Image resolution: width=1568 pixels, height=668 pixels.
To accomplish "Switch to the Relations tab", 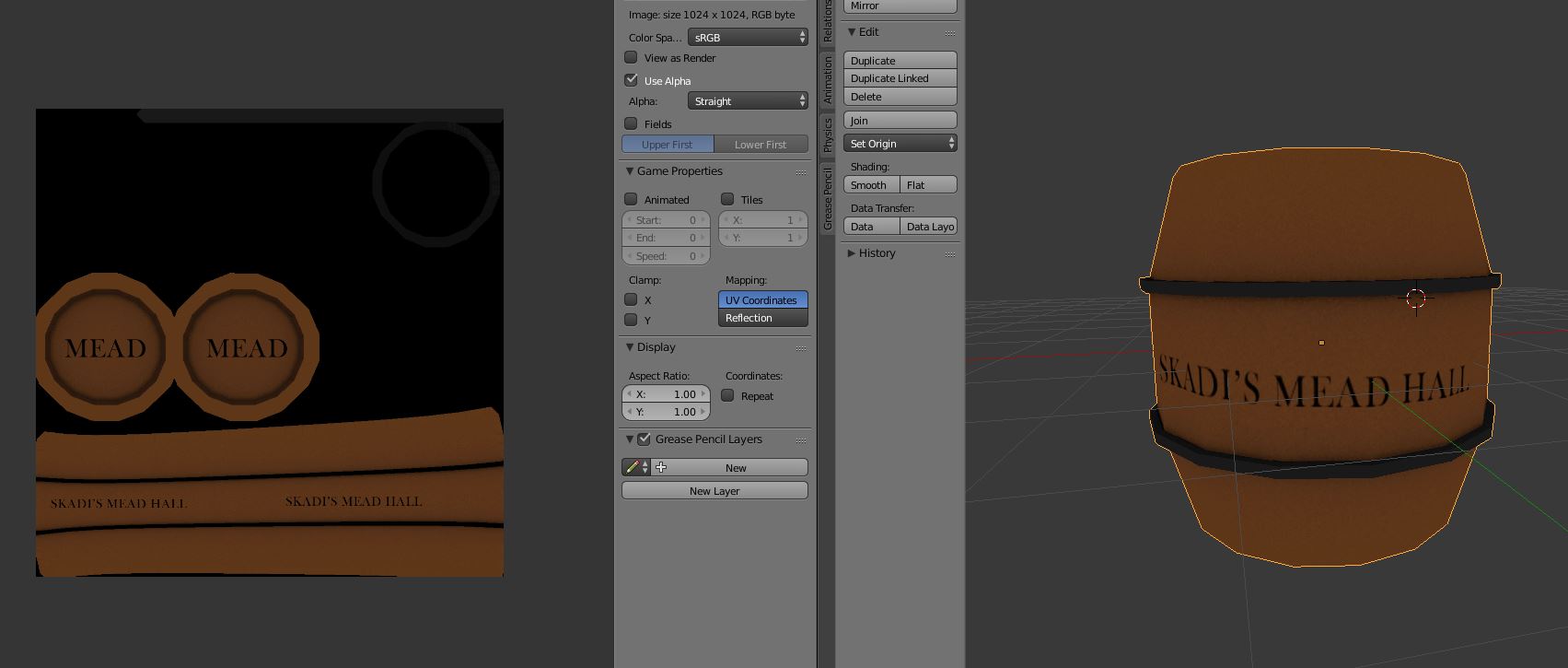I will (x=827, y=22).
